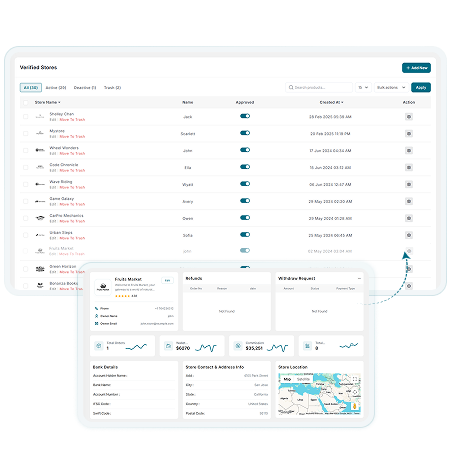This screenshot has width=450, height=473.
Task: Toggle approved switch for Shelley Chan store
Action: click(x=245, y=116)
